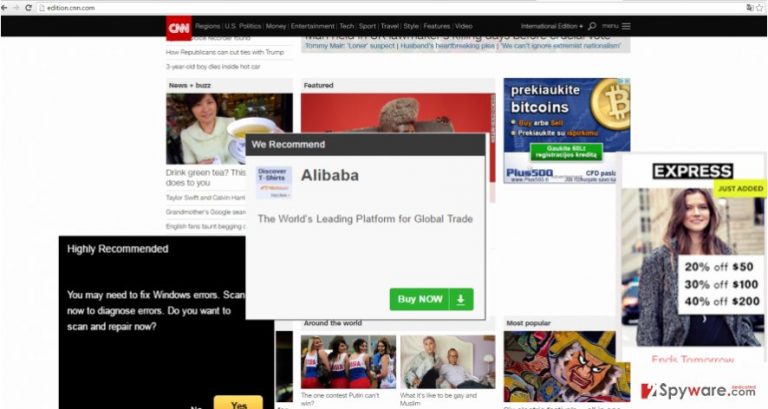
Task: Open Travel section
Action: (x=390, y=26)
